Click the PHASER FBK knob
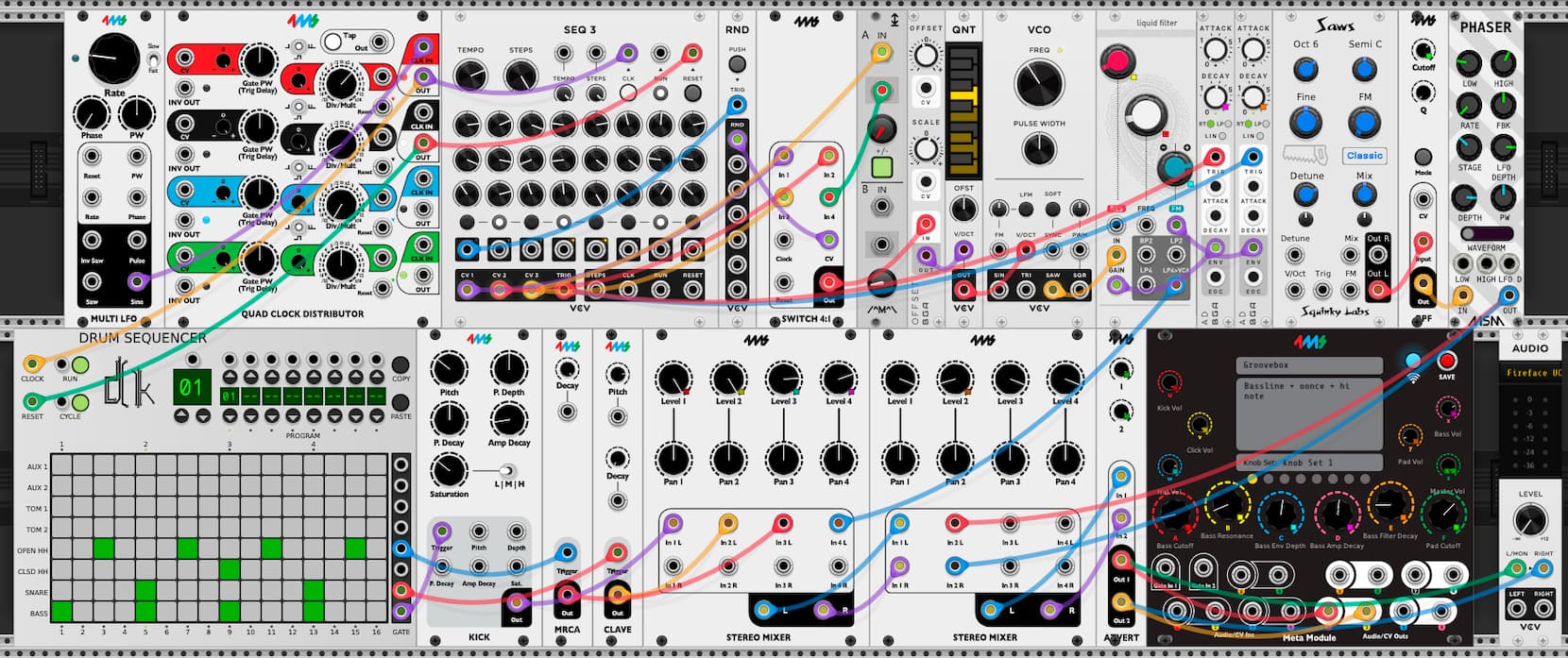This screenshot has height=658, width=1568. pyautogui.click(x=1503, y=106)
